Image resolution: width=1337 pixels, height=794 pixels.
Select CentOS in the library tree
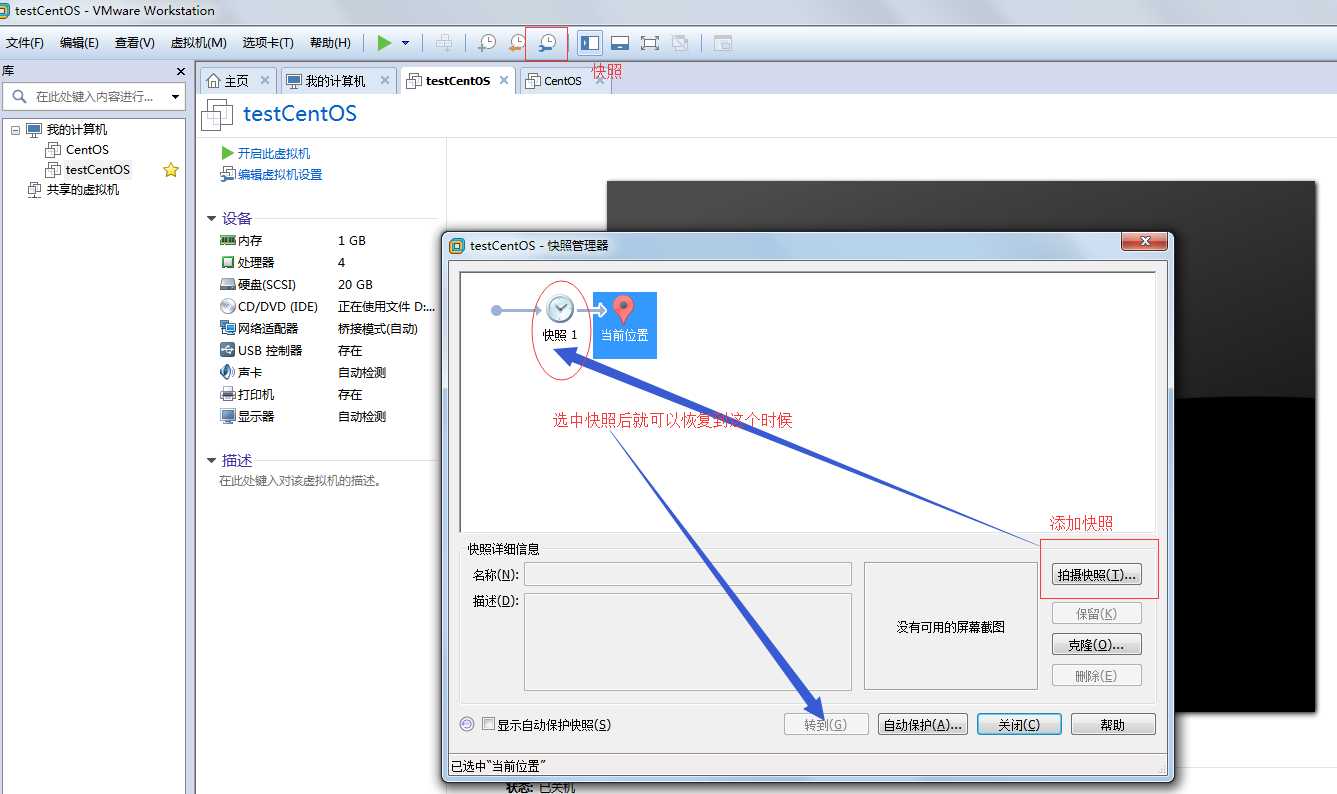[x=87, y=150]
